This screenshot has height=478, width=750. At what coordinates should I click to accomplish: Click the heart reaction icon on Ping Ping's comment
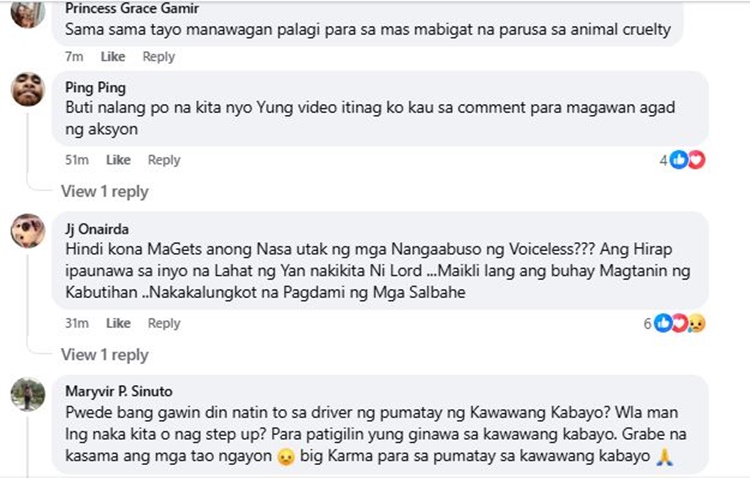click(x=697, y=160)
